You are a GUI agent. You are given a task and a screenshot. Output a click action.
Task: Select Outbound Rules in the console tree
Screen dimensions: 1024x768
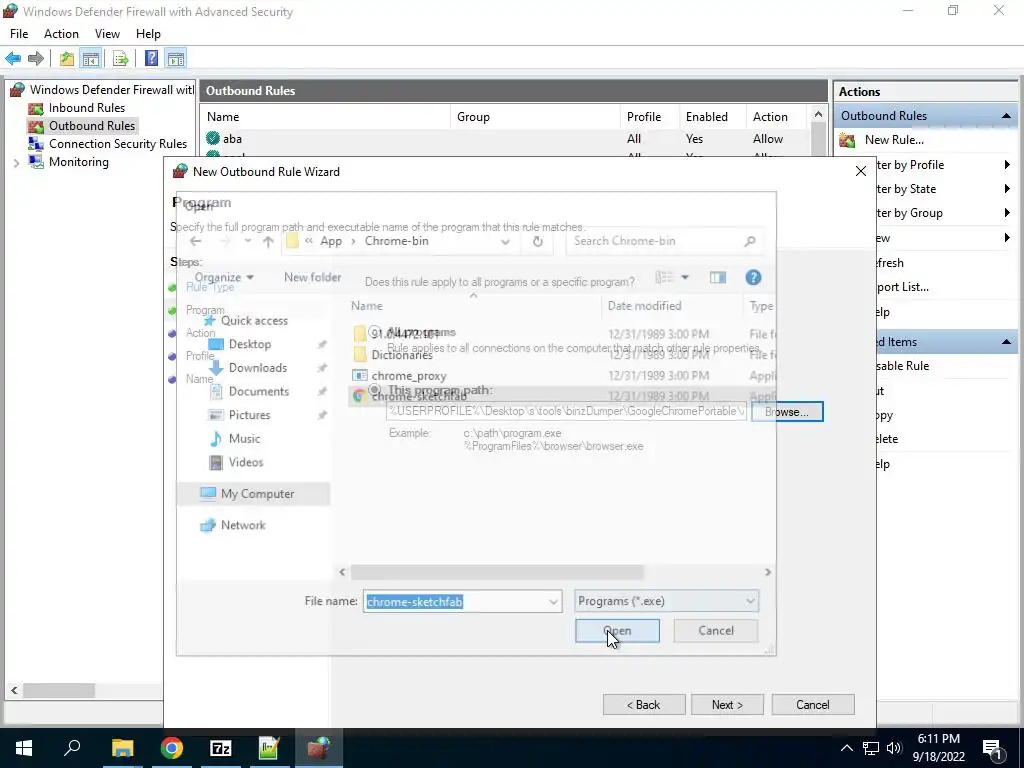92,126
